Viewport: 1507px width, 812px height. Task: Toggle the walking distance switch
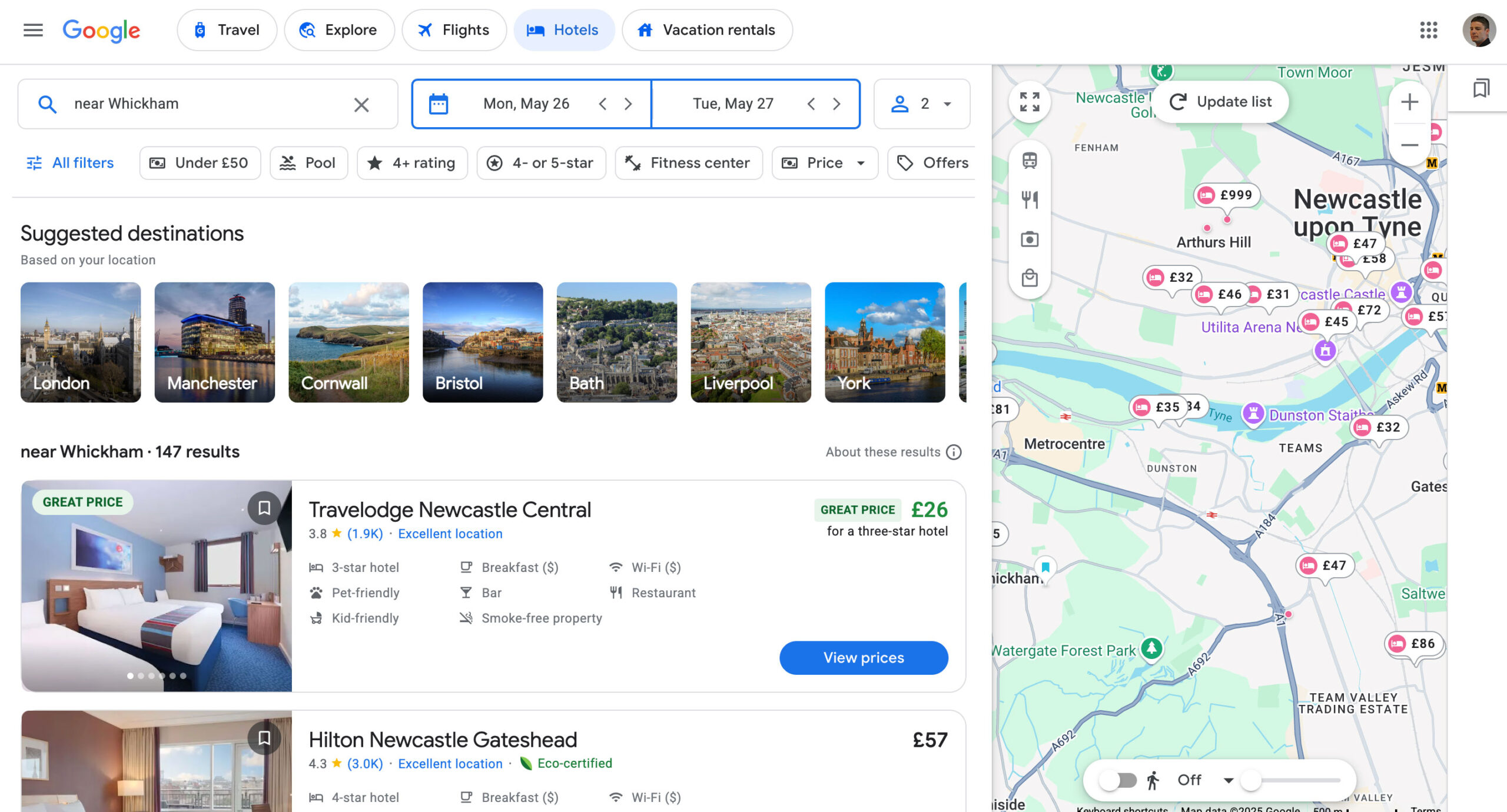tap(1118, 780)
